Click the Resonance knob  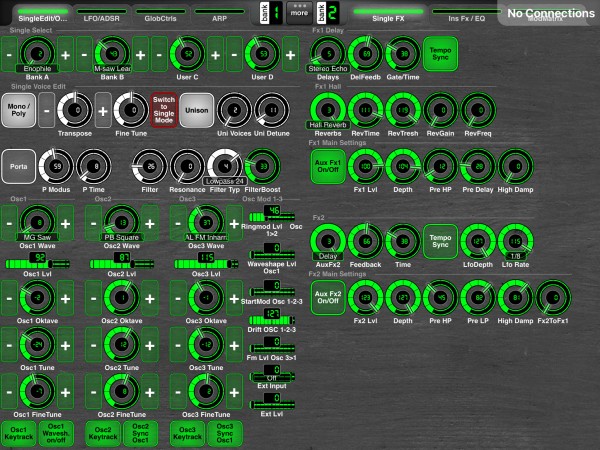coord(187,166)
